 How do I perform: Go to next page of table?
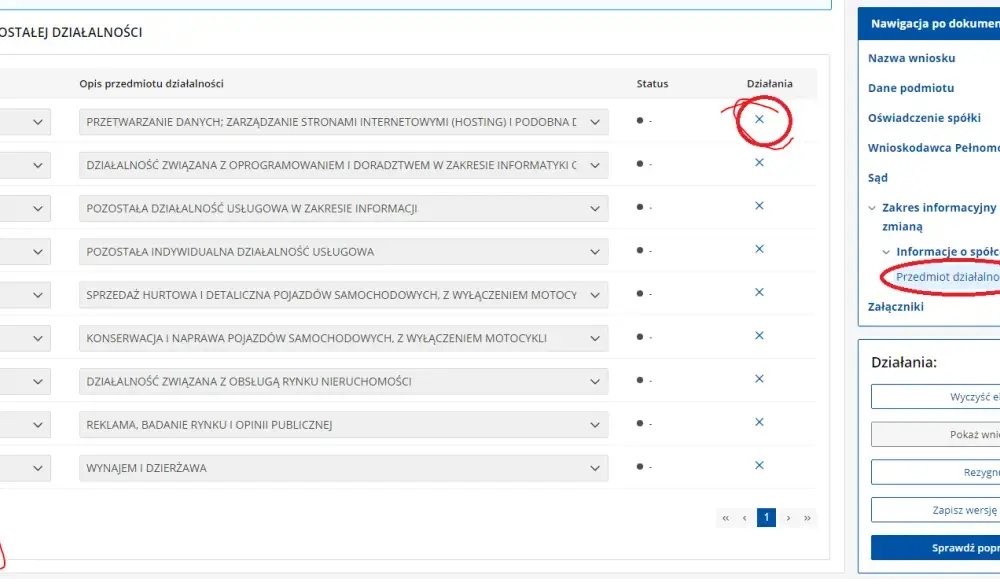click(x=788, y=518)
